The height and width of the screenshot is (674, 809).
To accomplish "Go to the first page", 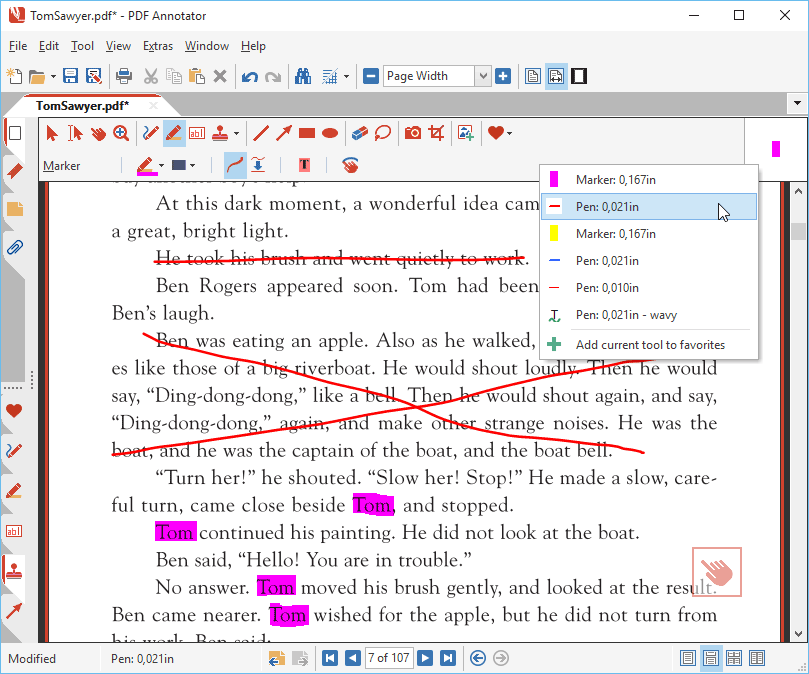I will [x=330, y=658].
